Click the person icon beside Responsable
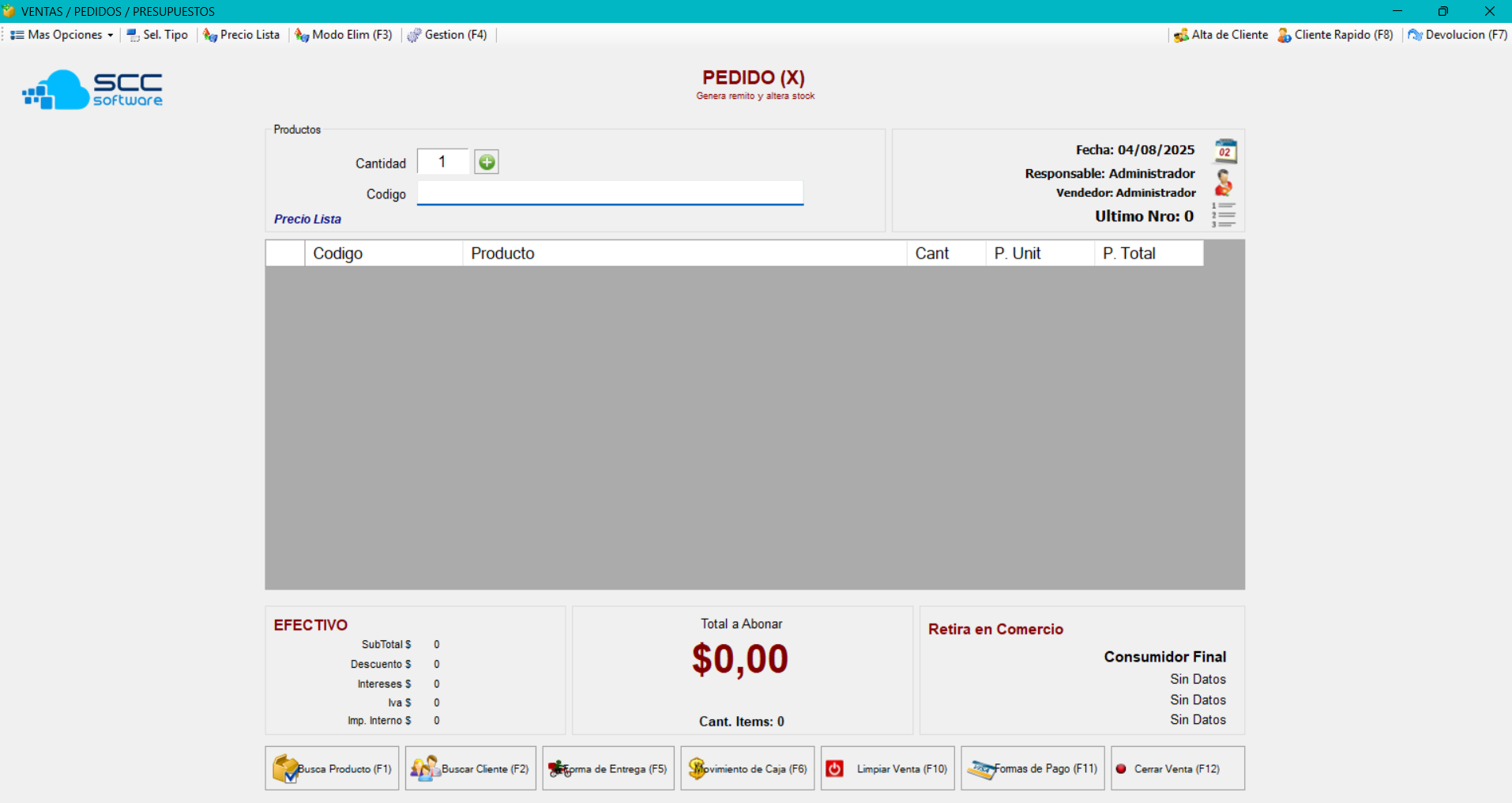The height and width of the screenshot is (803, 1512). click(x=1224, y=183)
